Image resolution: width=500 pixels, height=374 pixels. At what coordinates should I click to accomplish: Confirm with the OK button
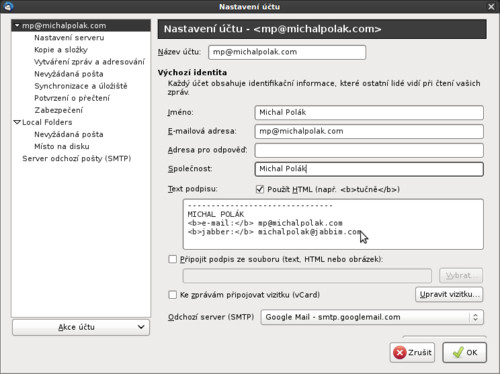pos(464,352)
